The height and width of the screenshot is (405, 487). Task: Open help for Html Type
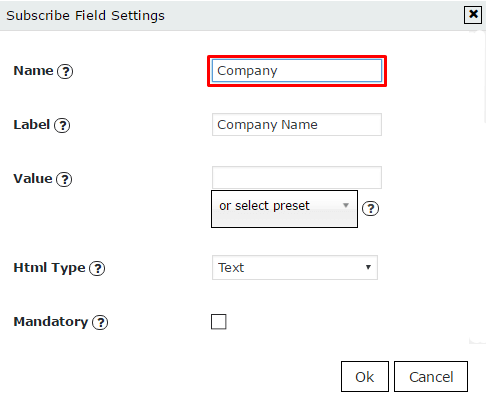[97, 268]
